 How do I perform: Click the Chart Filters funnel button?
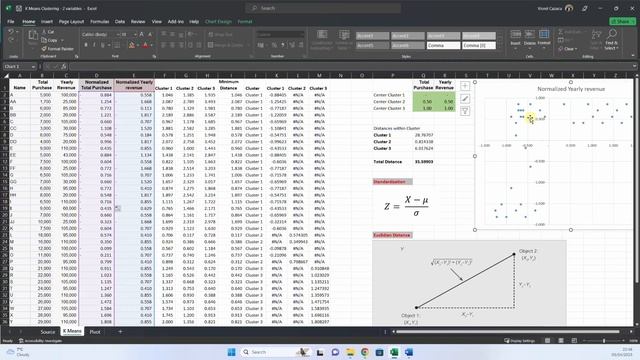(464, 111)
